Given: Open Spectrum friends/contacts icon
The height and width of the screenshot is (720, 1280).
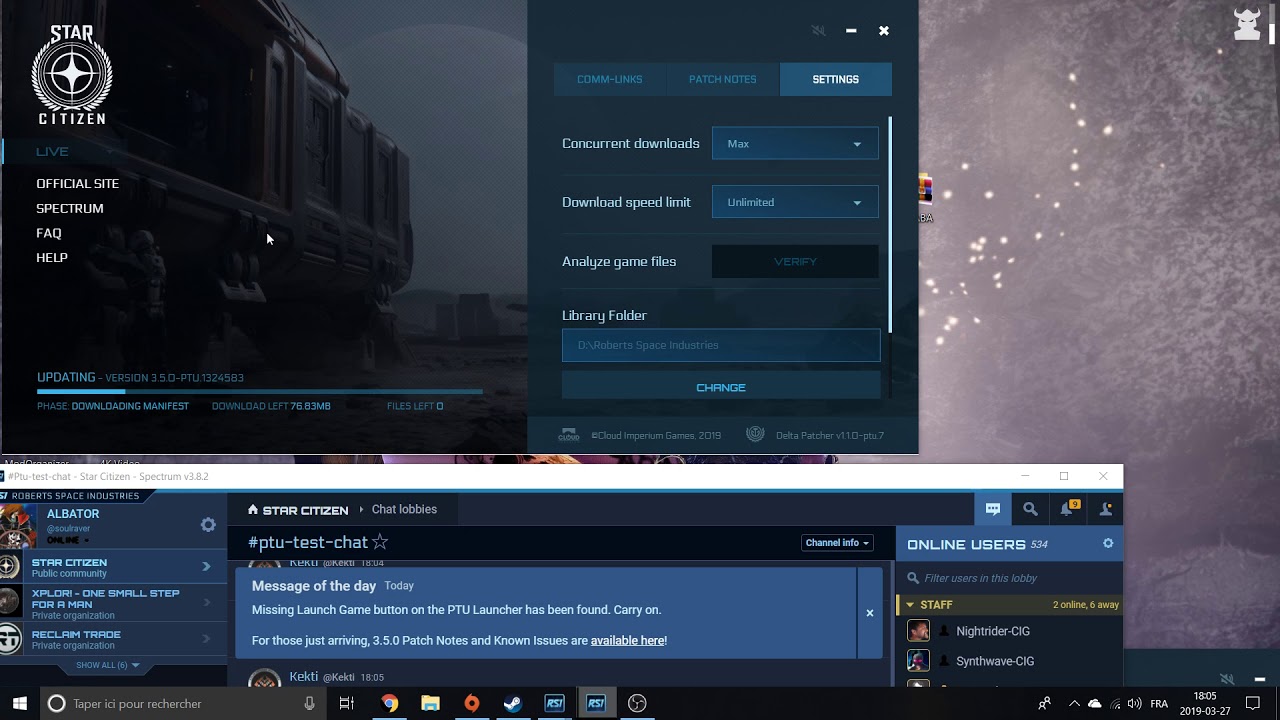Looking at the screenshot, I should click(1106, 509).
